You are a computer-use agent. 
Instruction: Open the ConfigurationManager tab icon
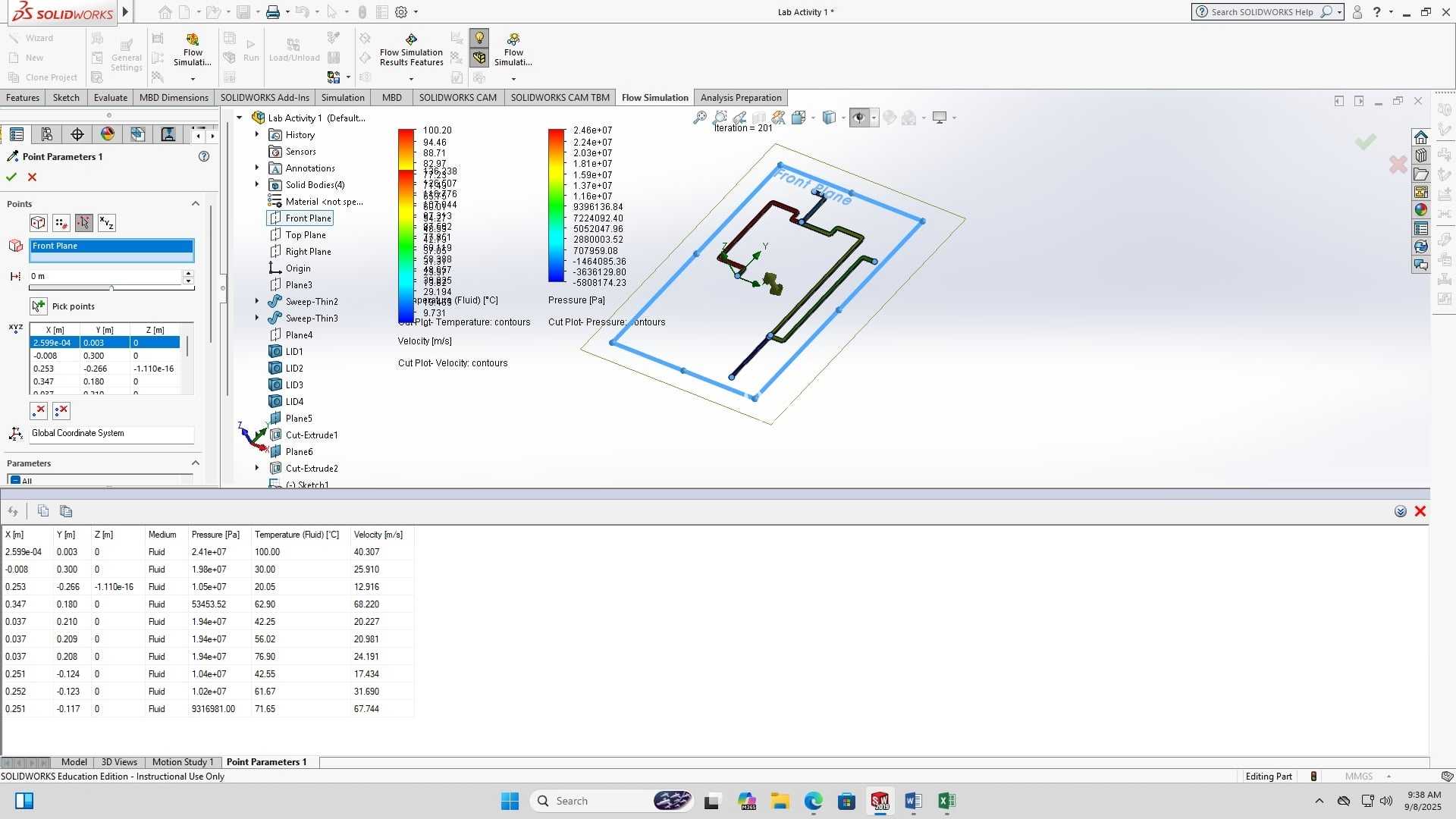(47, 134)
